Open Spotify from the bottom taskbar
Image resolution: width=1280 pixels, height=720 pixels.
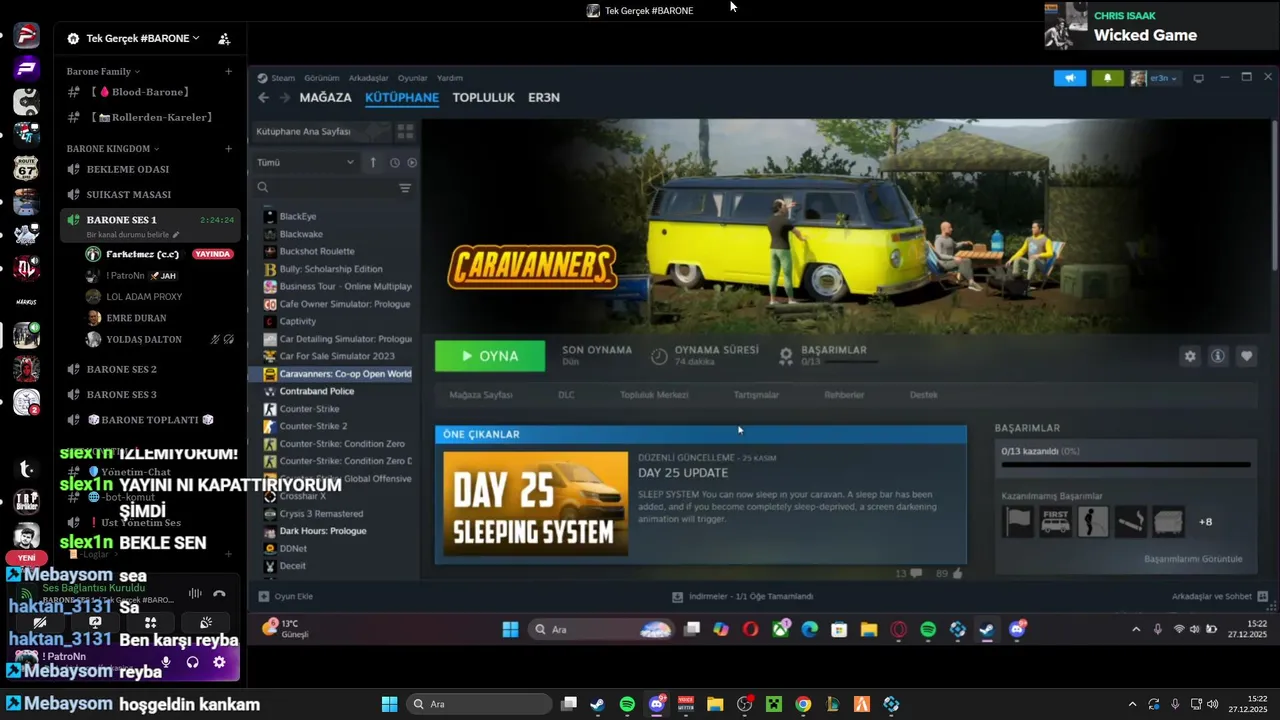pos(627,704)
